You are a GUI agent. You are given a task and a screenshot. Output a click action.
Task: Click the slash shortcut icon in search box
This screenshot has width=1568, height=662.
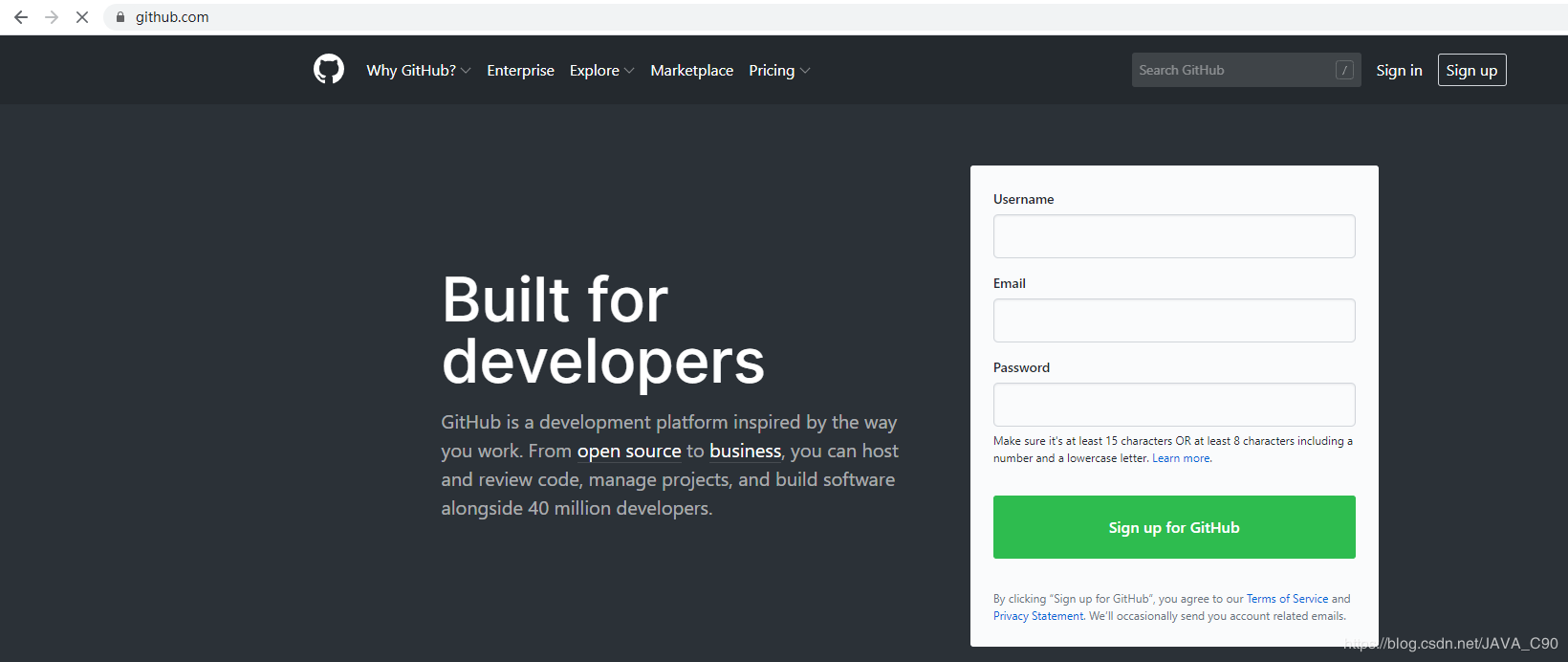pyautogui.click(x=1344, y=70)
